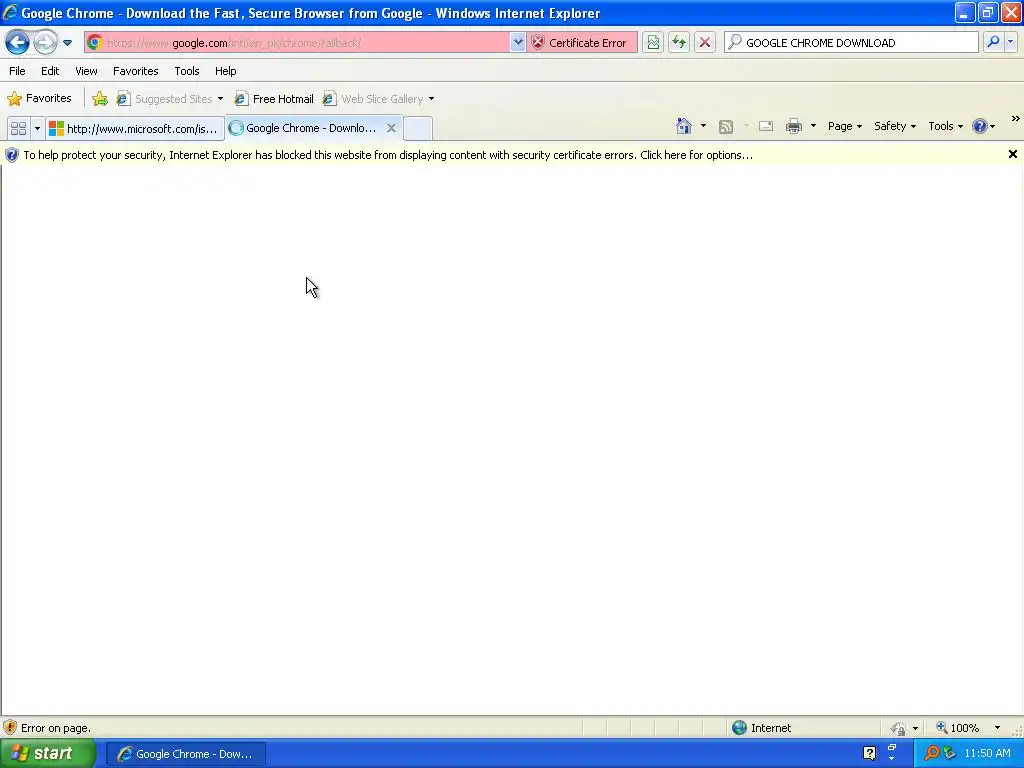Go back with the Back arrow button
Screen dimensions: 1024x768
[17, 43]
